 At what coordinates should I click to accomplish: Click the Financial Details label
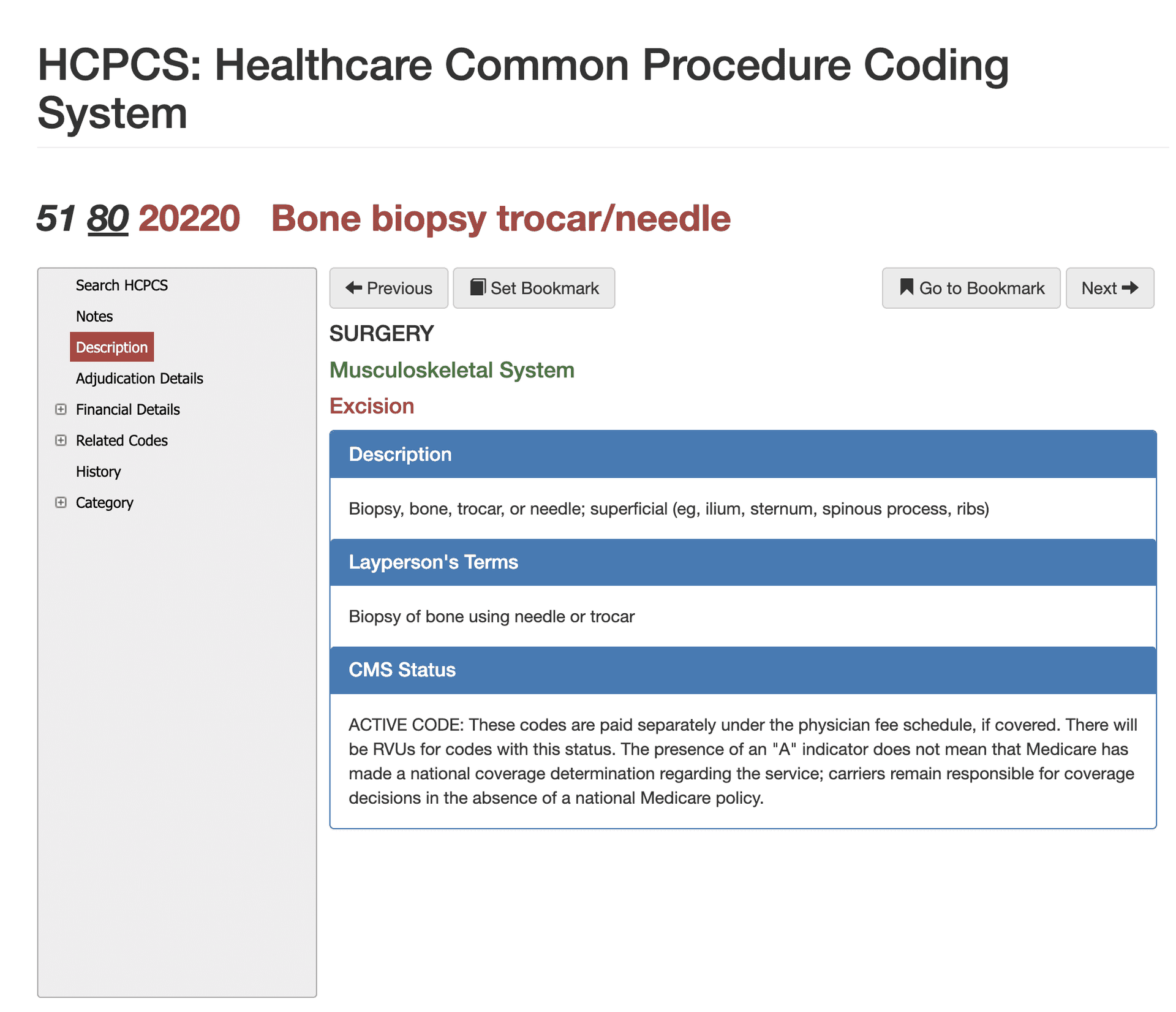point(127,409)
